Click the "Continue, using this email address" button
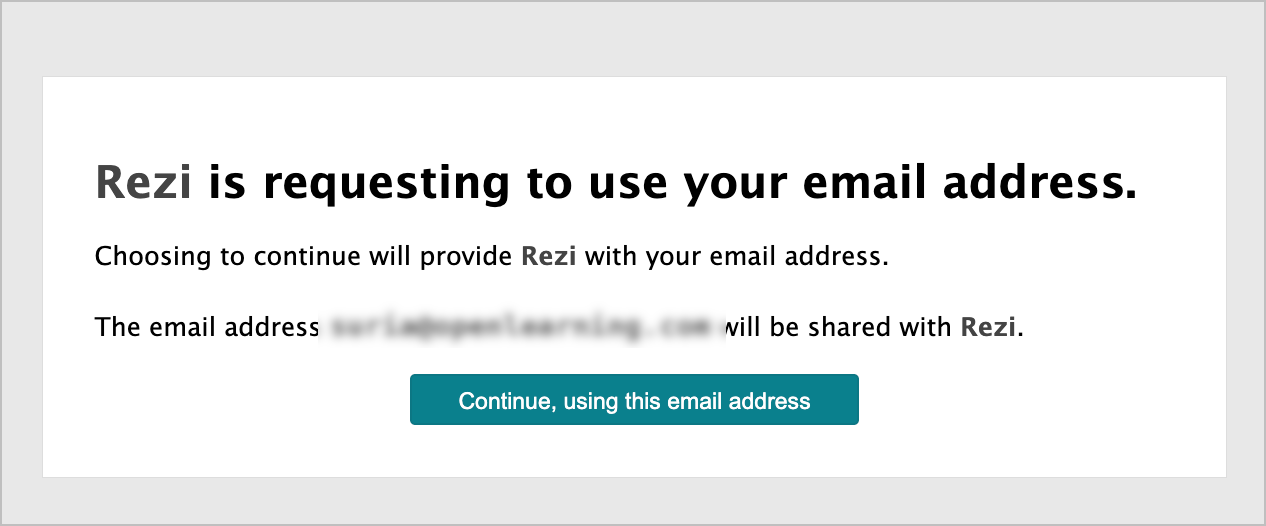1266x526 pixels. pos(634,400)
